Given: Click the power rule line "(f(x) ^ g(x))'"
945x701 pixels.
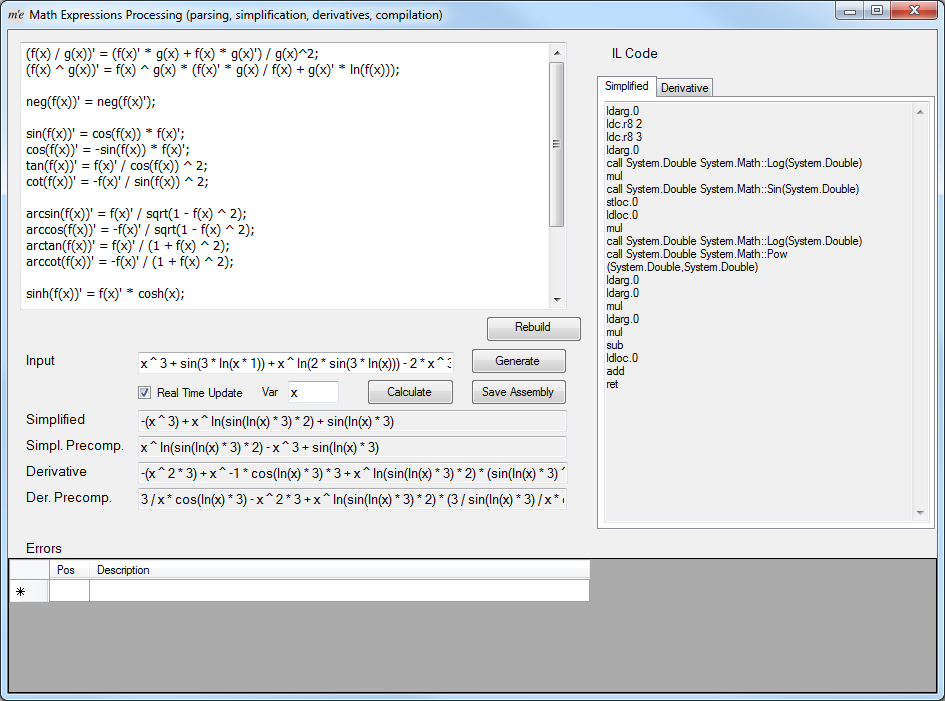Looking at the screenshot, I should tap(212, 70).
